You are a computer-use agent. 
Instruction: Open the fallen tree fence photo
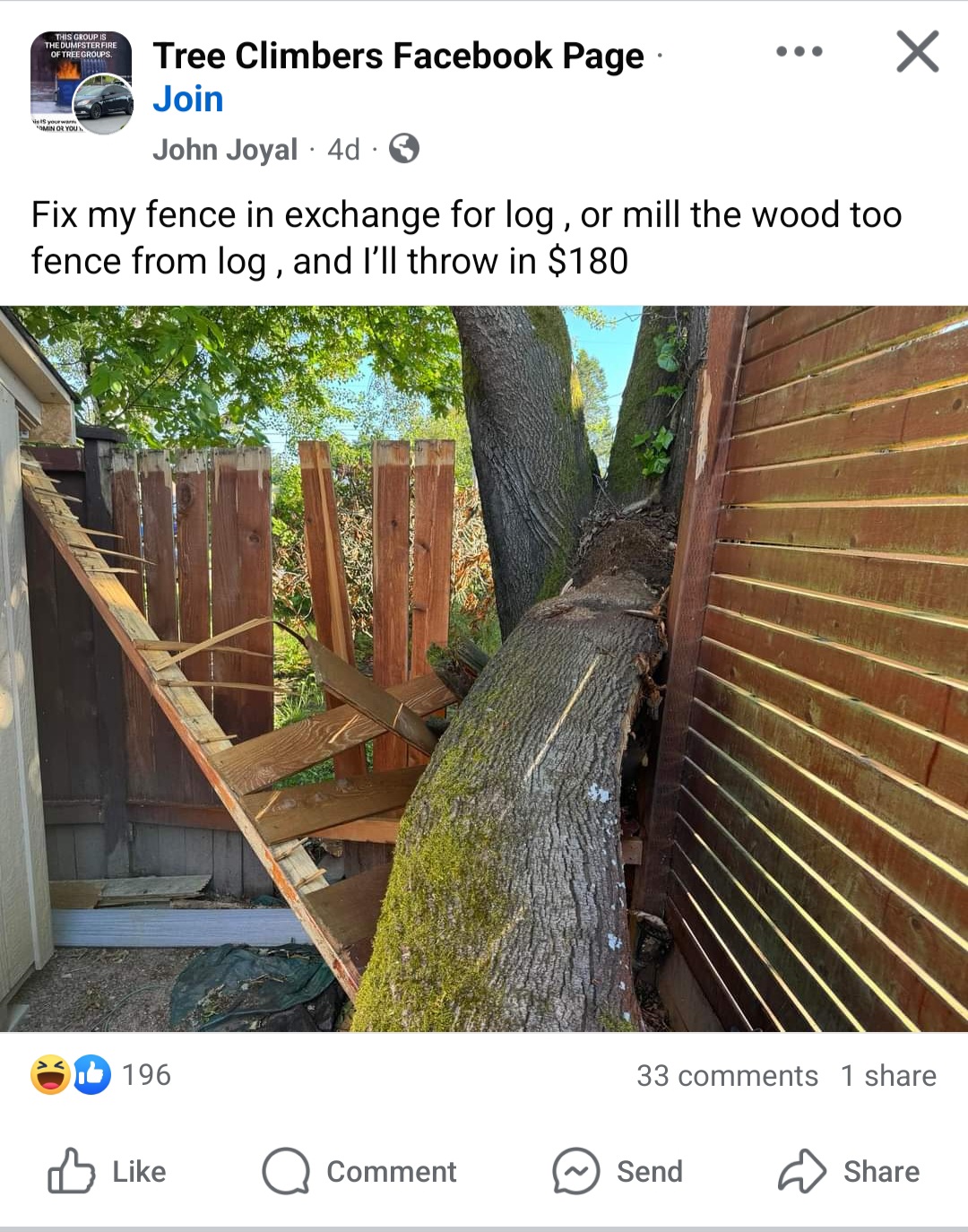point(484,669)
